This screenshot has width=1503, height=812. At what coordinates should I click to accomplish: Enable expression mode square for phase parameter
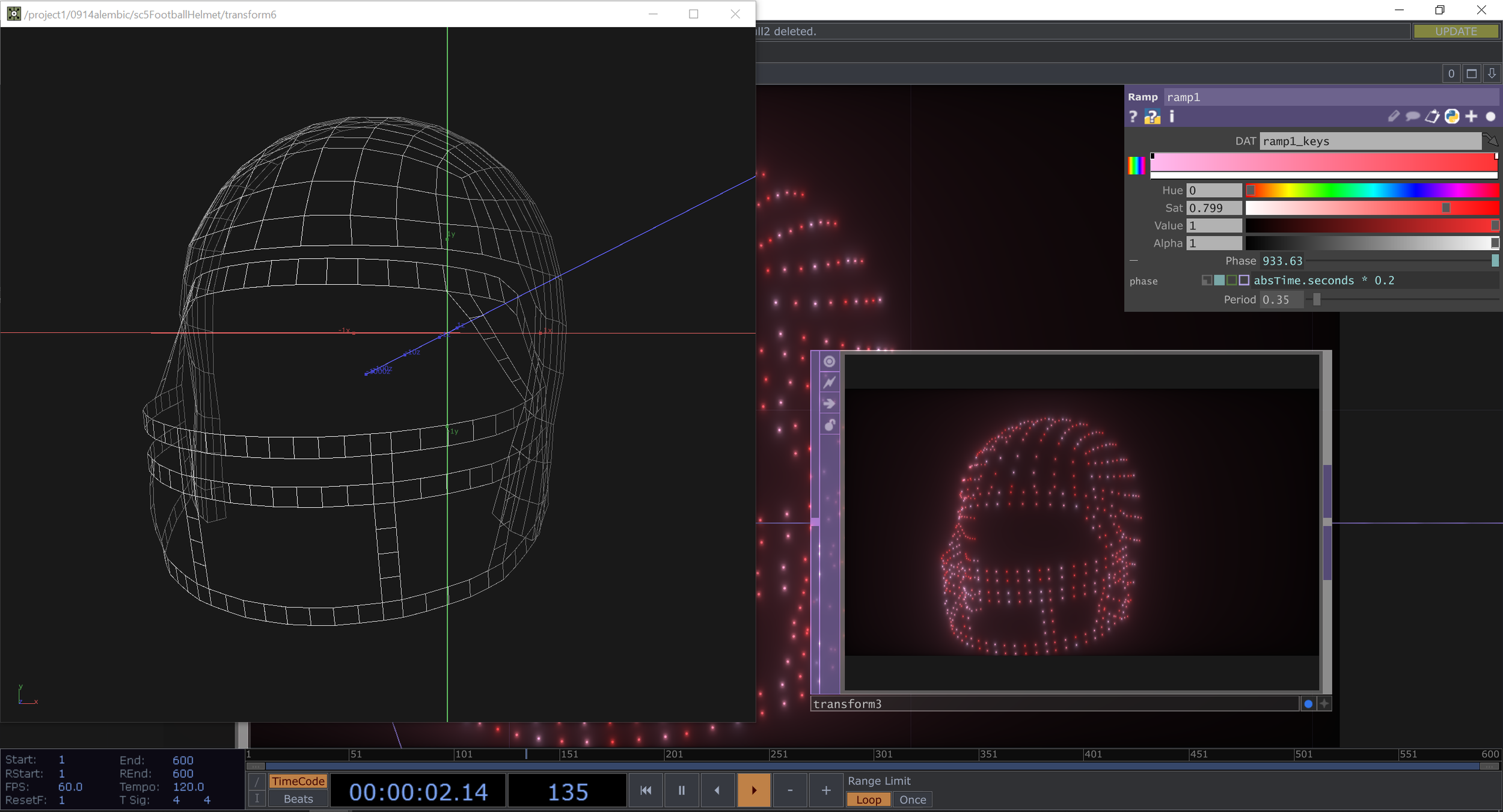point(1219,280)
